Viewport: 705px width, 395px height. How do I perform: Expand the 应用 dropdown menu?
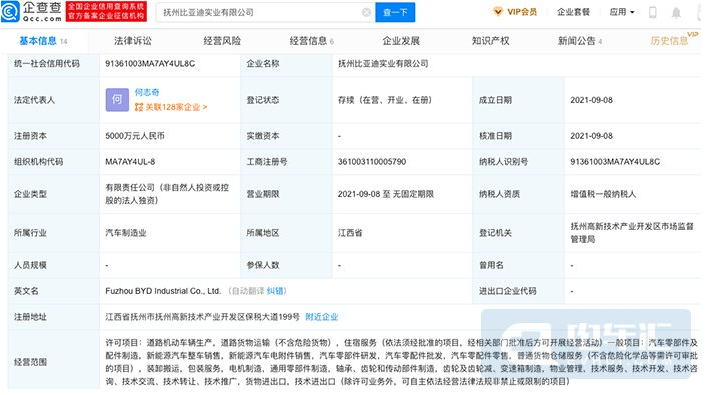point(622,12)
